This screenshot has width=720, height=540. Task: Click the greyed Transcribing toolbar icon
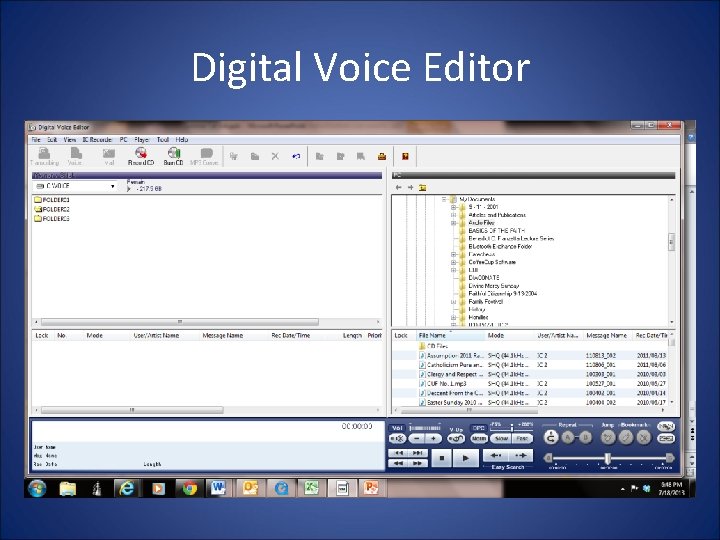click(45, 156)
